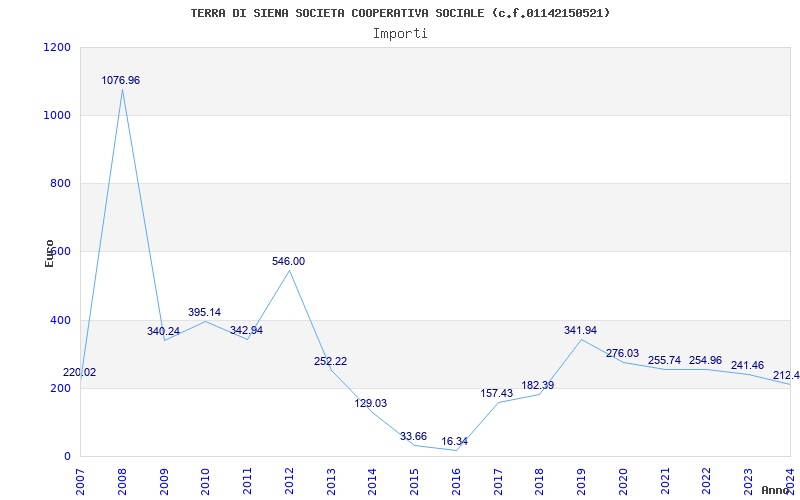Select the 2008 x-axis year

[122, 482]
